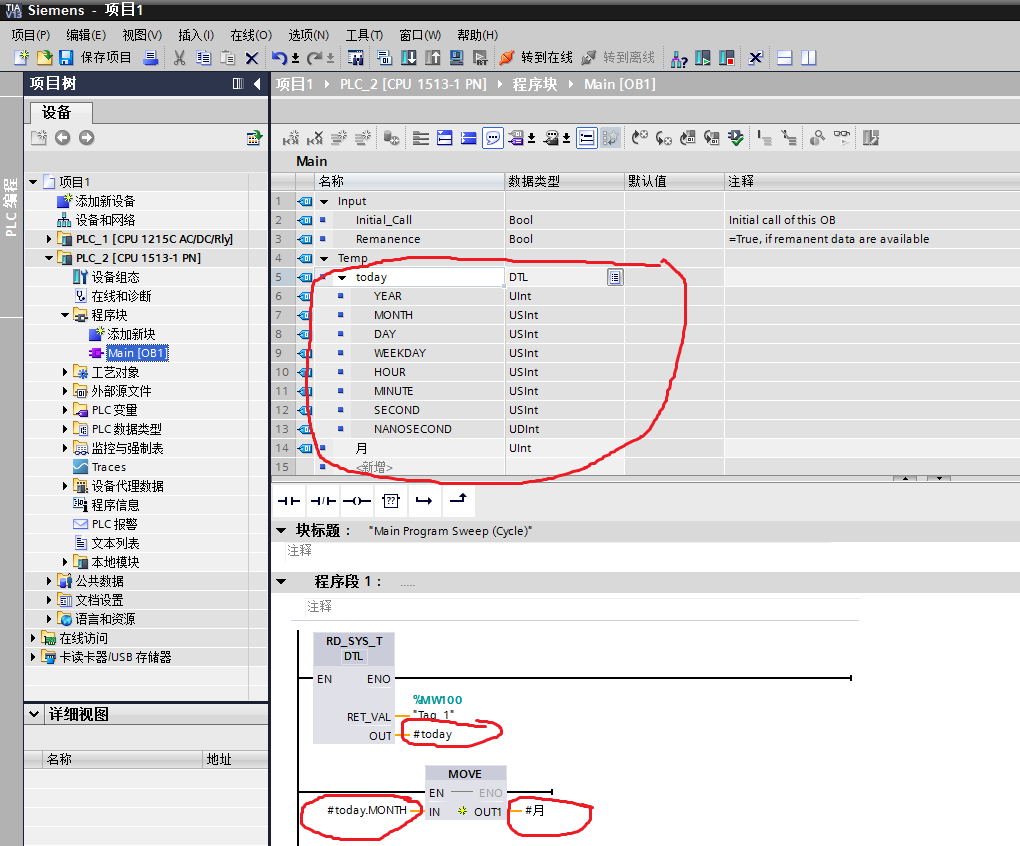
Task: Click the copy icon in toolbar
Action: click(204, 58)
